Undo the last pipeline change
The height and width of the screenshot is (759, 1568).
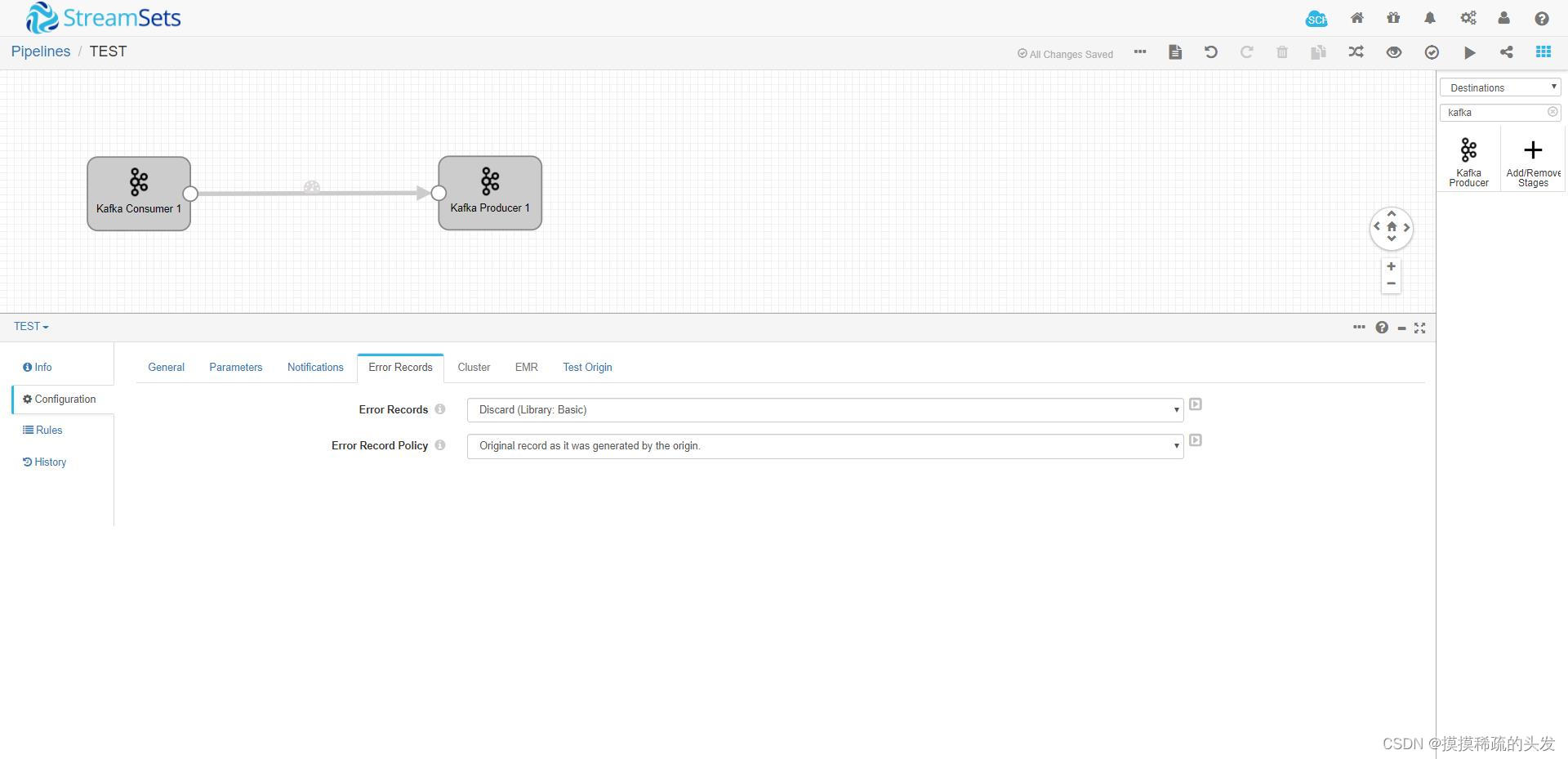[1210, 51]
